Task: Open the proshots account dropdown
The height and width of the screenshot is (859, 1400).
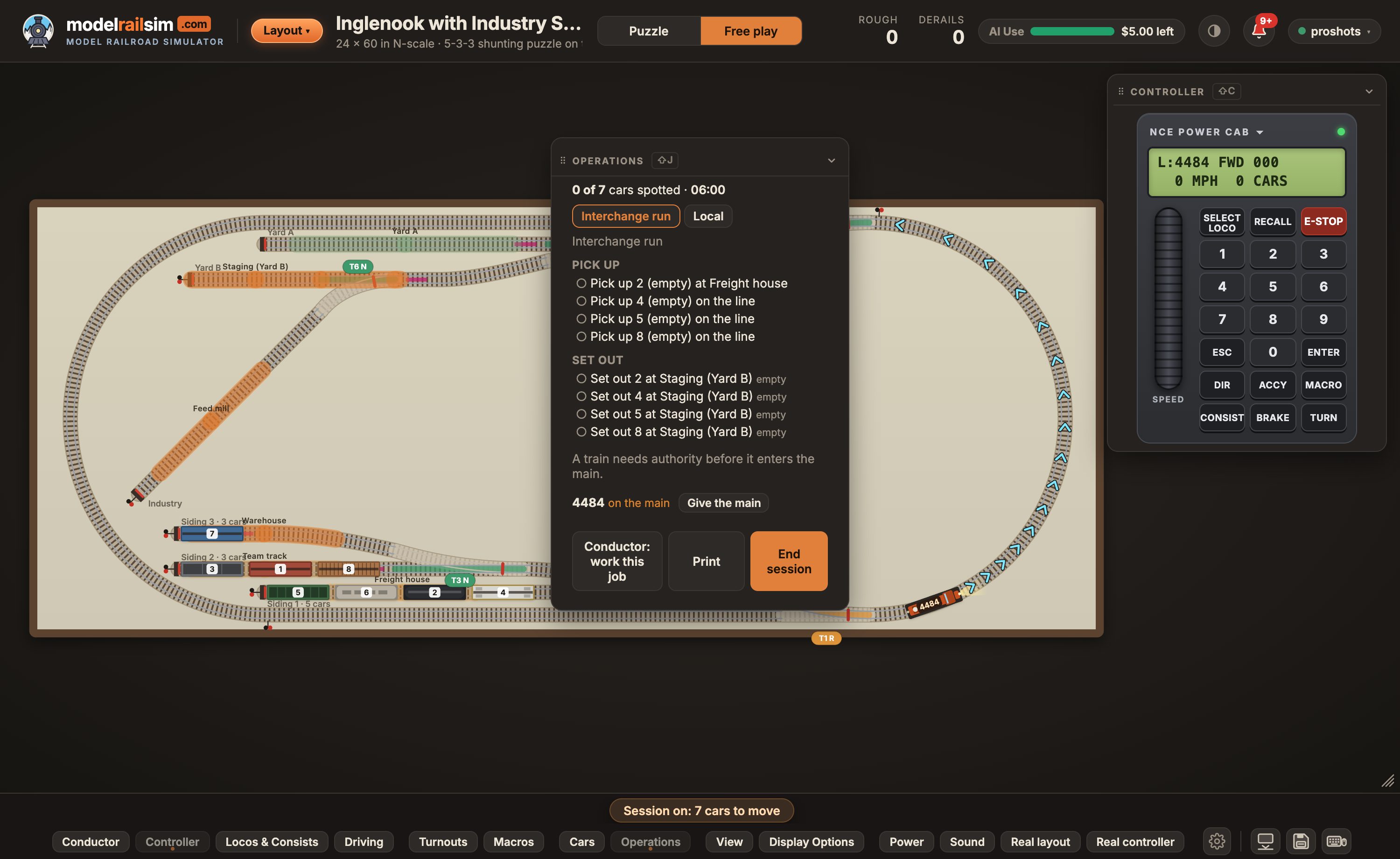Action: point(1334,31)
